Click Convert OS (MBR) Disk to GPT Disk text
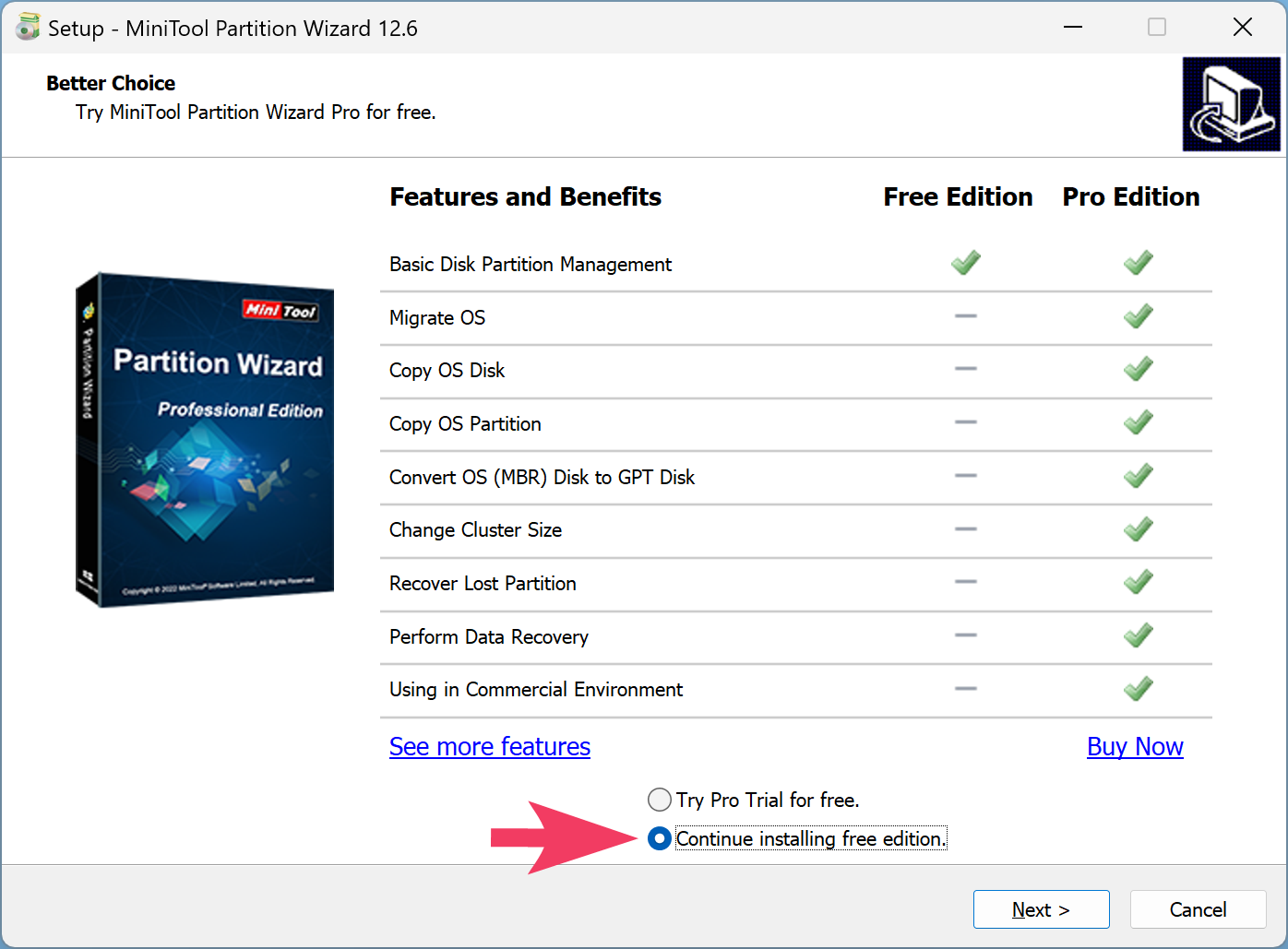Image resolution: width=1288 pixels, height=949 pixels. [x=543, y=478]
